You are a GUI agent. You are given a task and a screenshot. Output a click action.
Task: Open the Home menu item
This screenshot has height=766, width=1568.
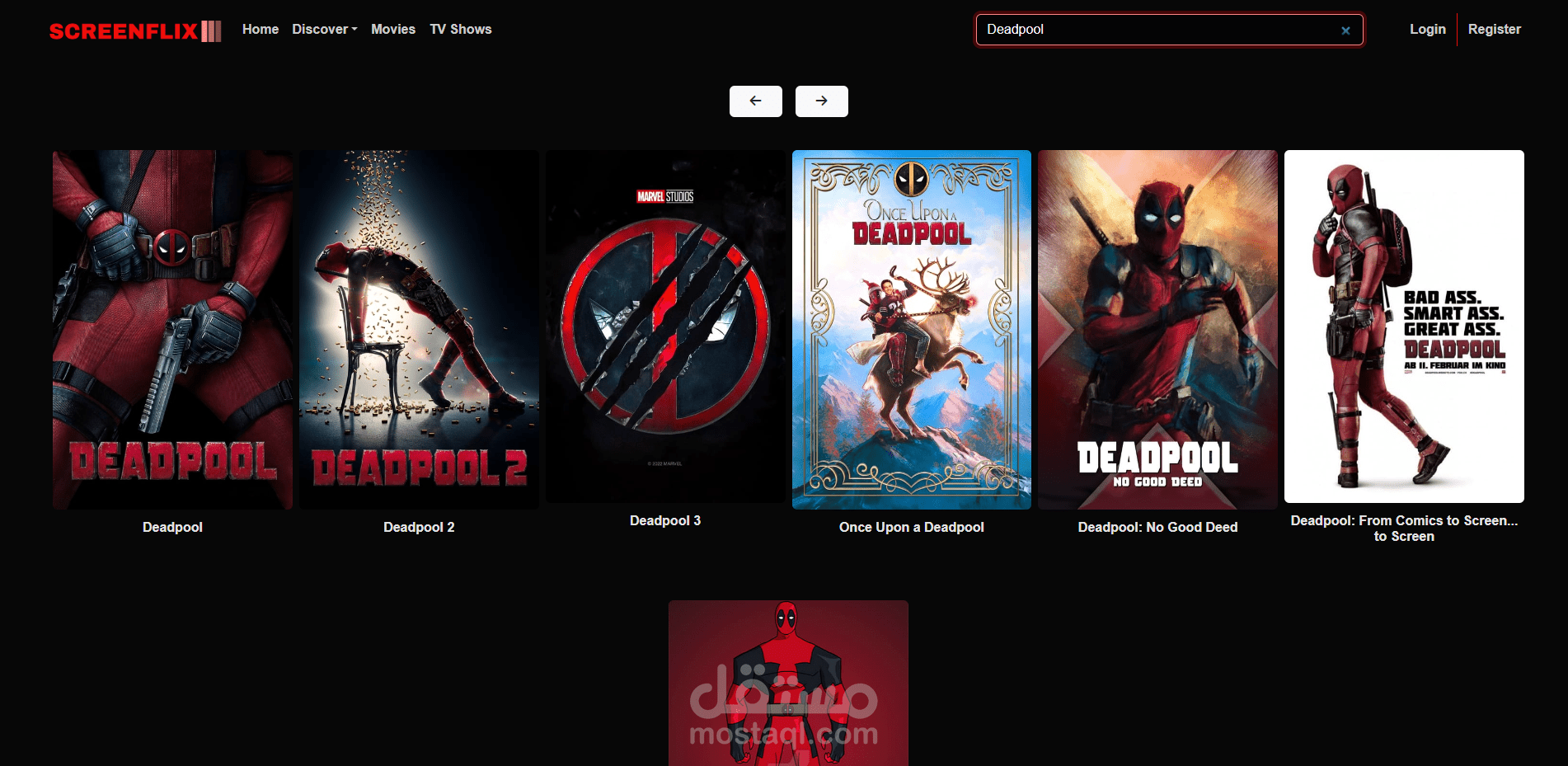pos(261,29)
